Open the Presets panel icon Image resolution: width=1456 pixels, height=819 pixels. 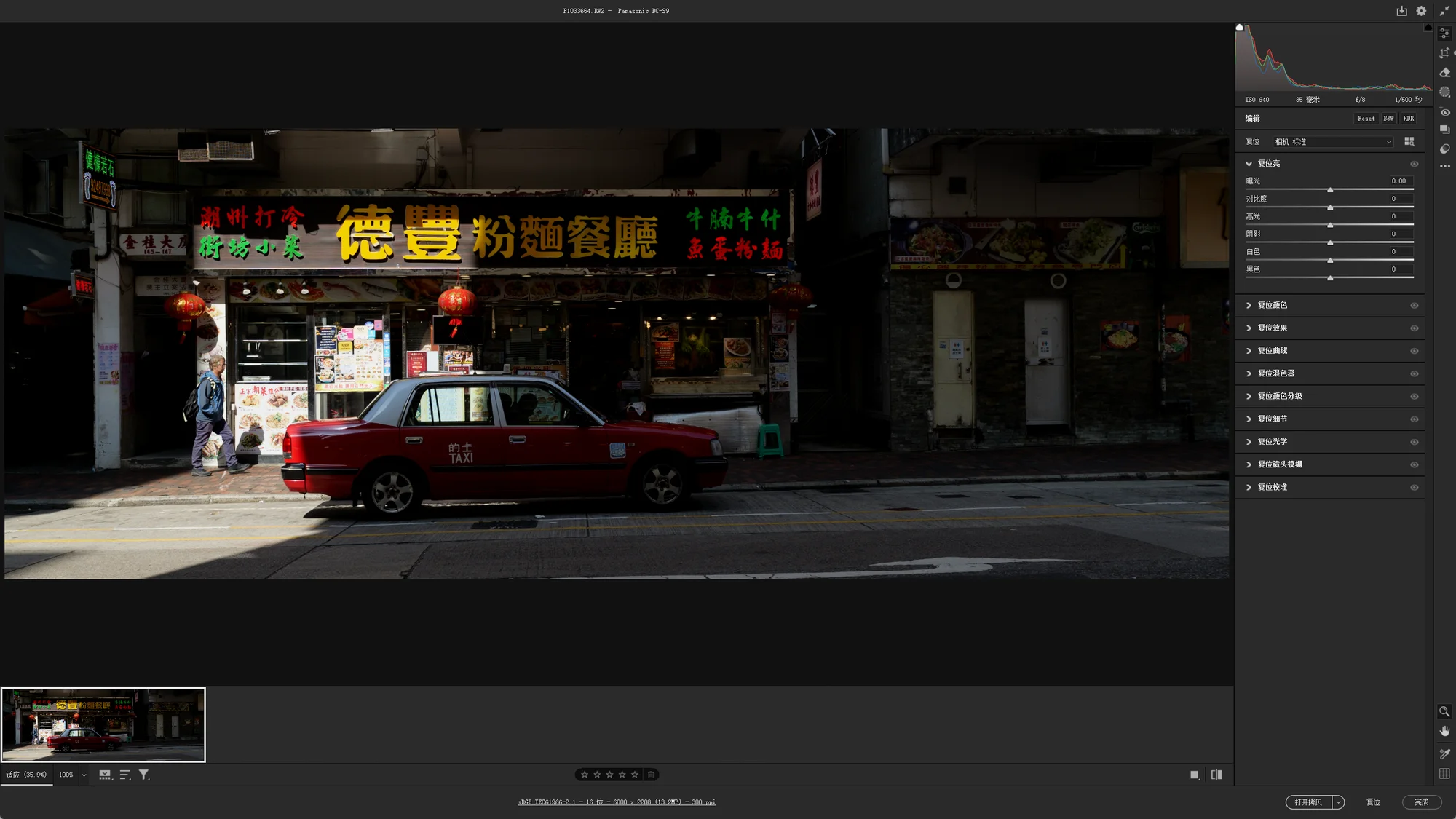(x=1444, y=149)
